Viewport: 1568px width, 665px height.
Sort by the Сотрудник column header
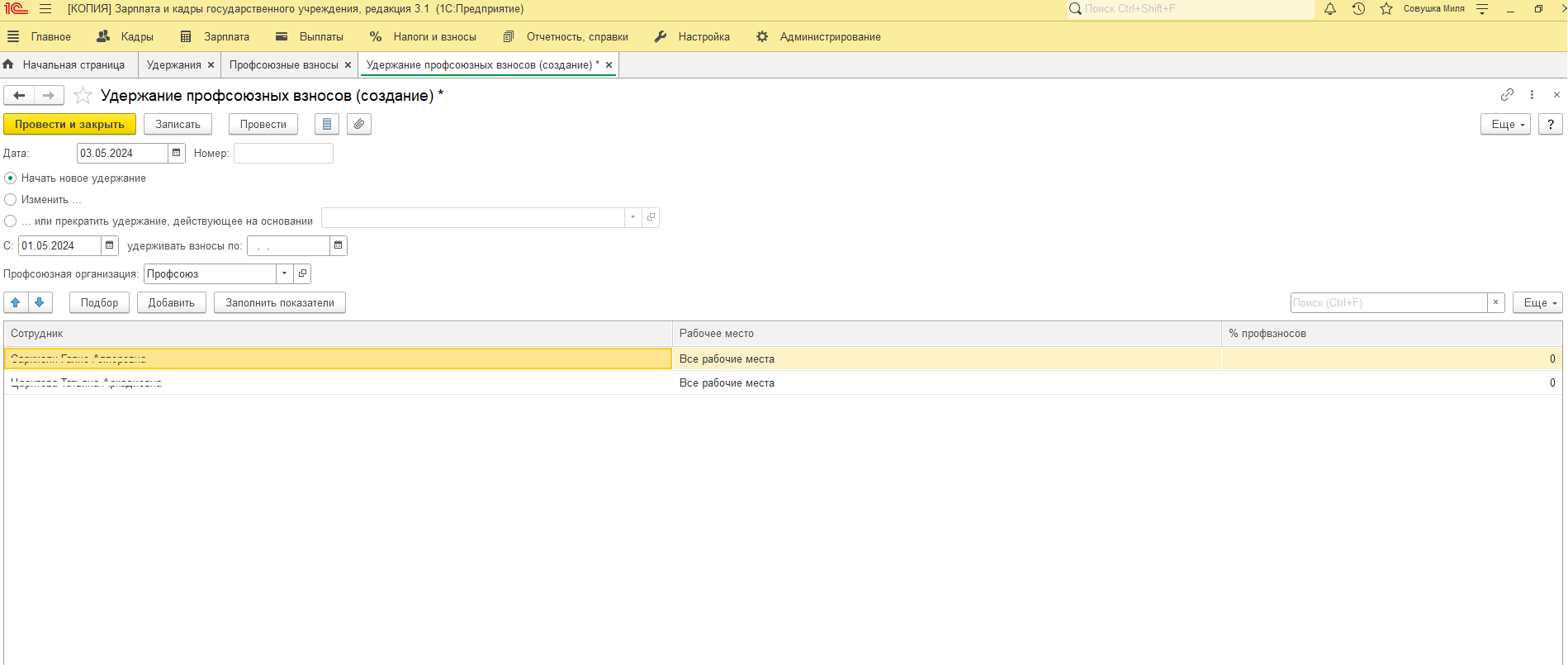338,334
